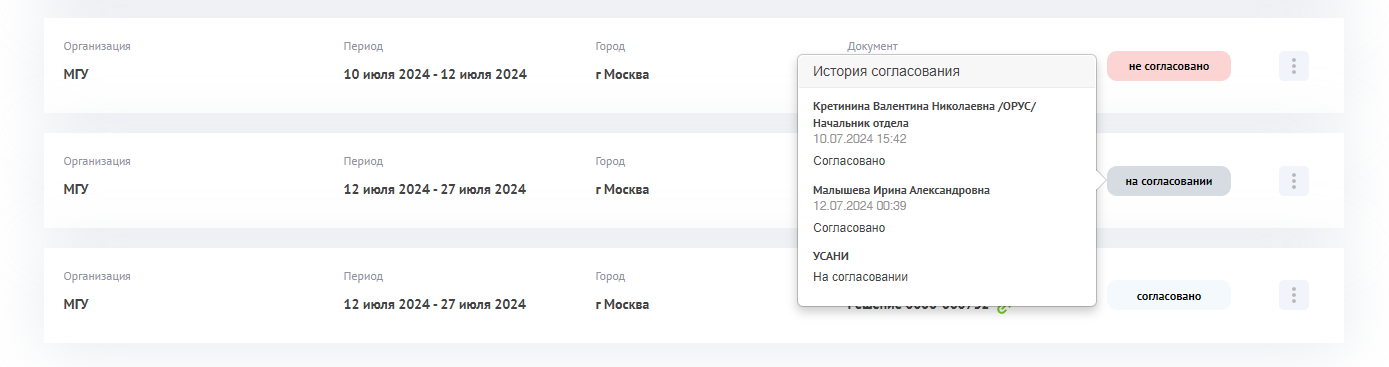
Task: Click МГУ organization in first row
Action: 76,74
